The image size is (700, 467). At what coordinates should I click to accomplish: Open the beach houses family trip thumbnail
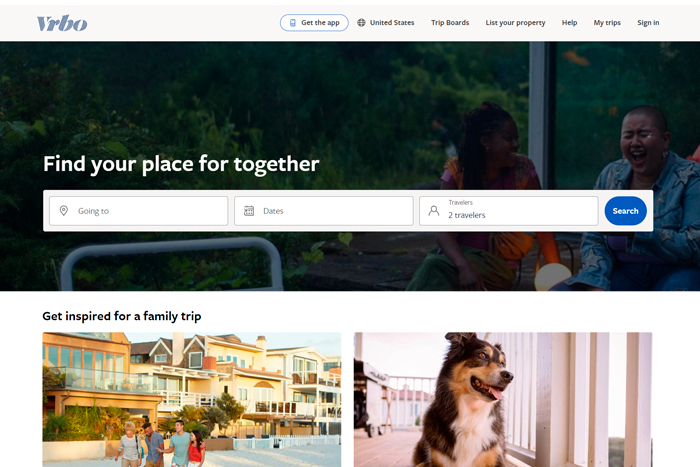tap(192, 400)
